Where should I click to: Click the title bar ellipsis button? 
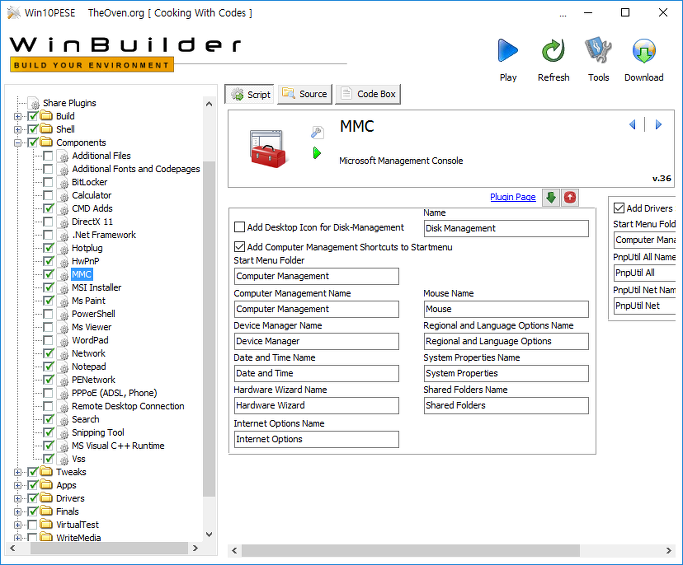point(563,14)
